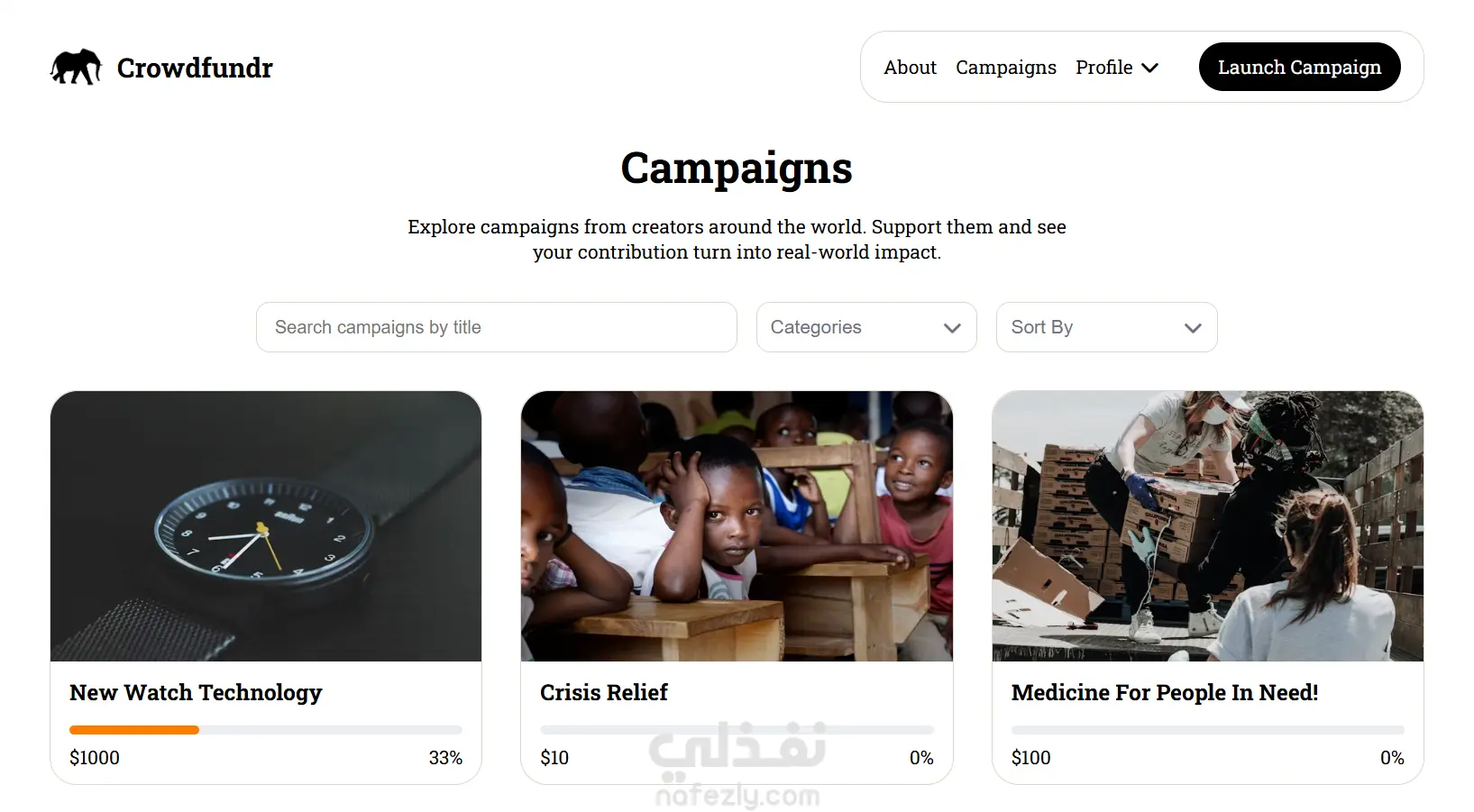
Task: Open the Categories dropdown
Action: 865,327
